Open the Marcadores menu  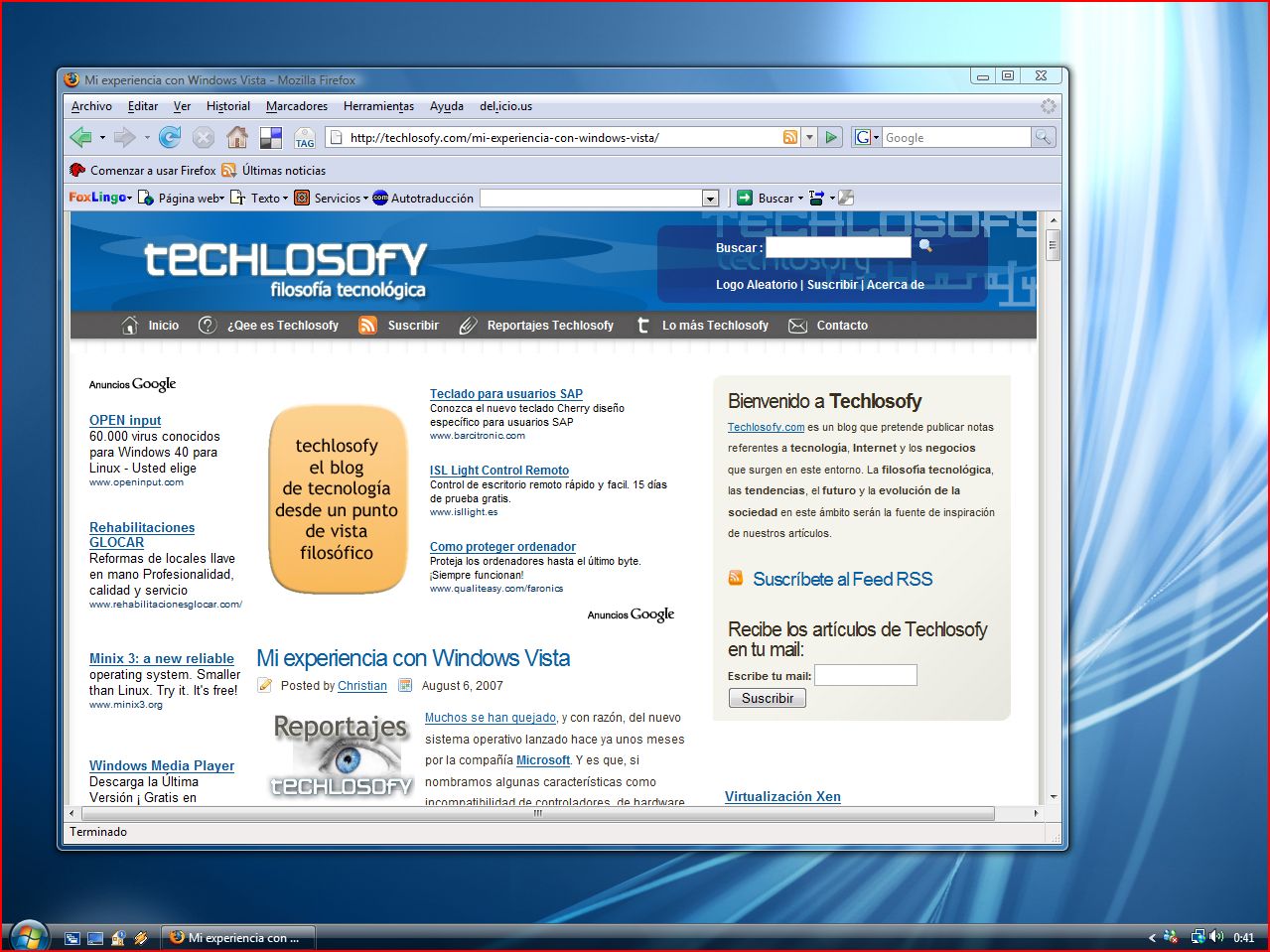click(297, 106)
